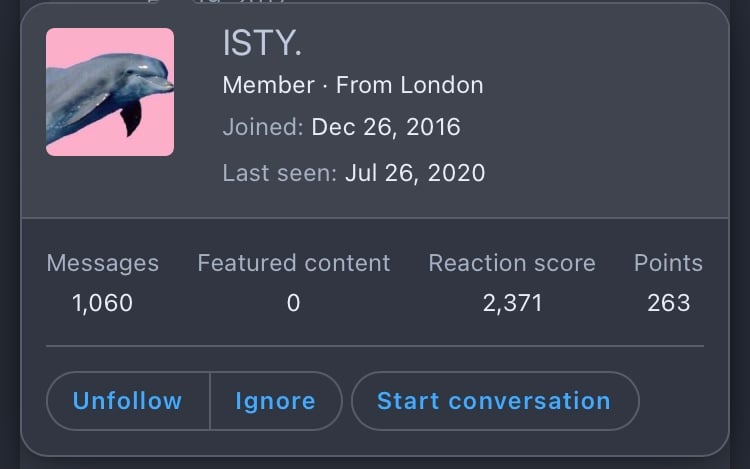Start conversation with ISTY.
This screenshot has height=469, width=750.
(495, 401)
